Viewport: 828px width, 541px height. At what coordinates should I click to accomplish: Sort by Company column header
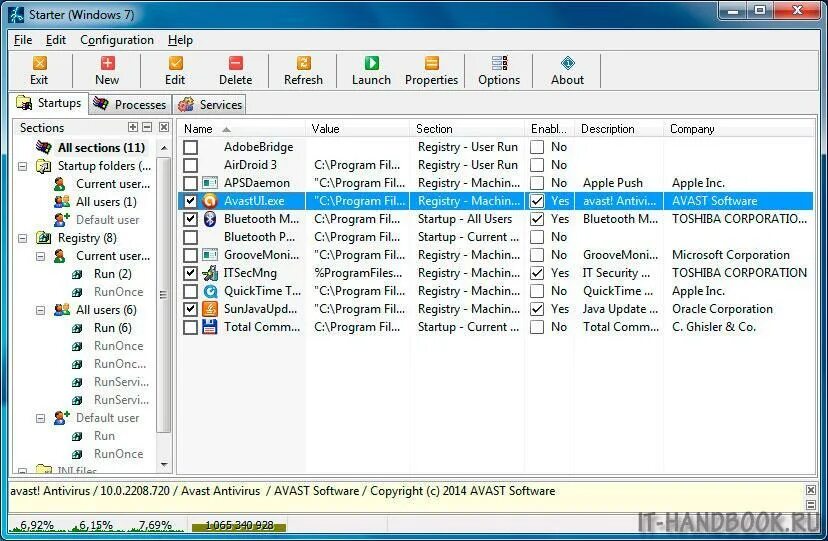(x=739, y=129)
